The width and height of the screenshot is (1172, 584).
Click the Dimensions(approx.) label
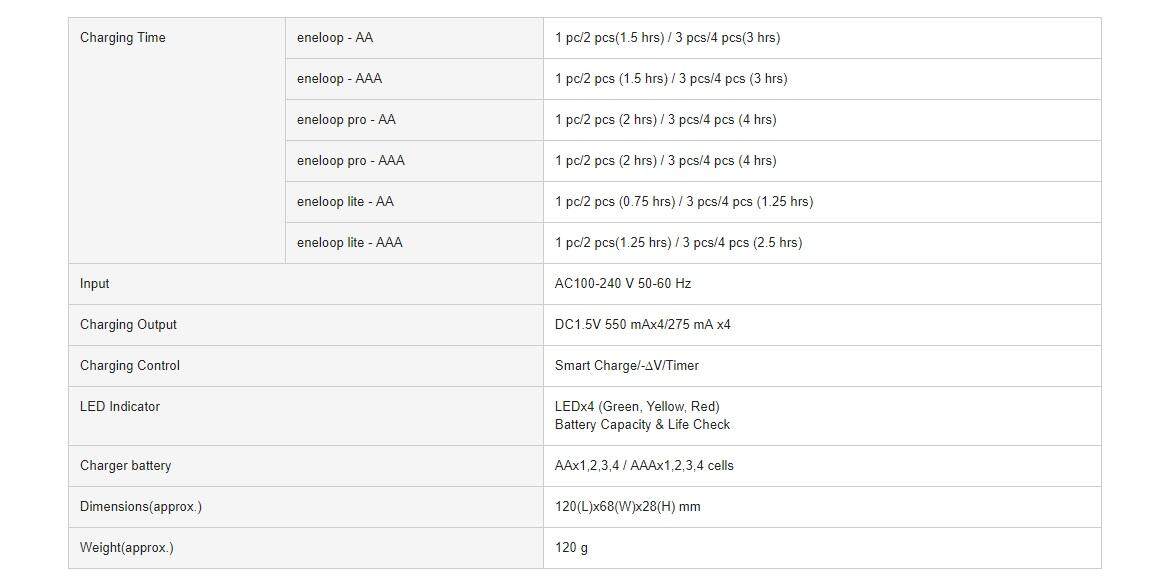click(141, 507)
